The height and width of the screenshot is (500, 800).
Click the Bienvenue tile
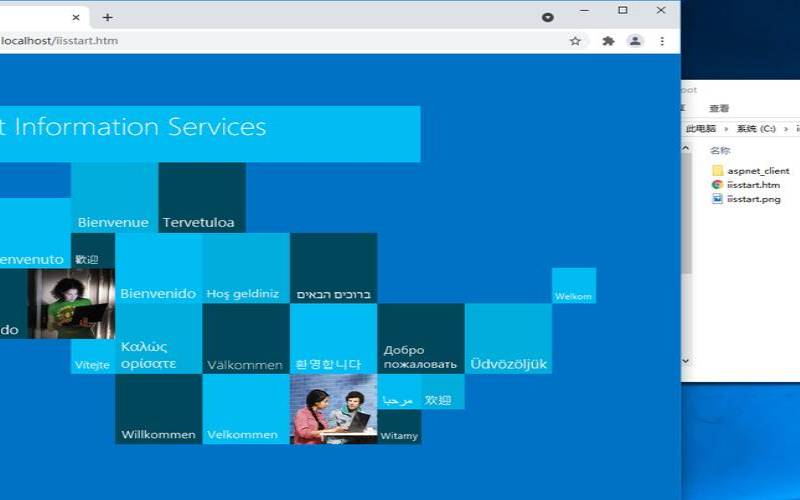114,198
